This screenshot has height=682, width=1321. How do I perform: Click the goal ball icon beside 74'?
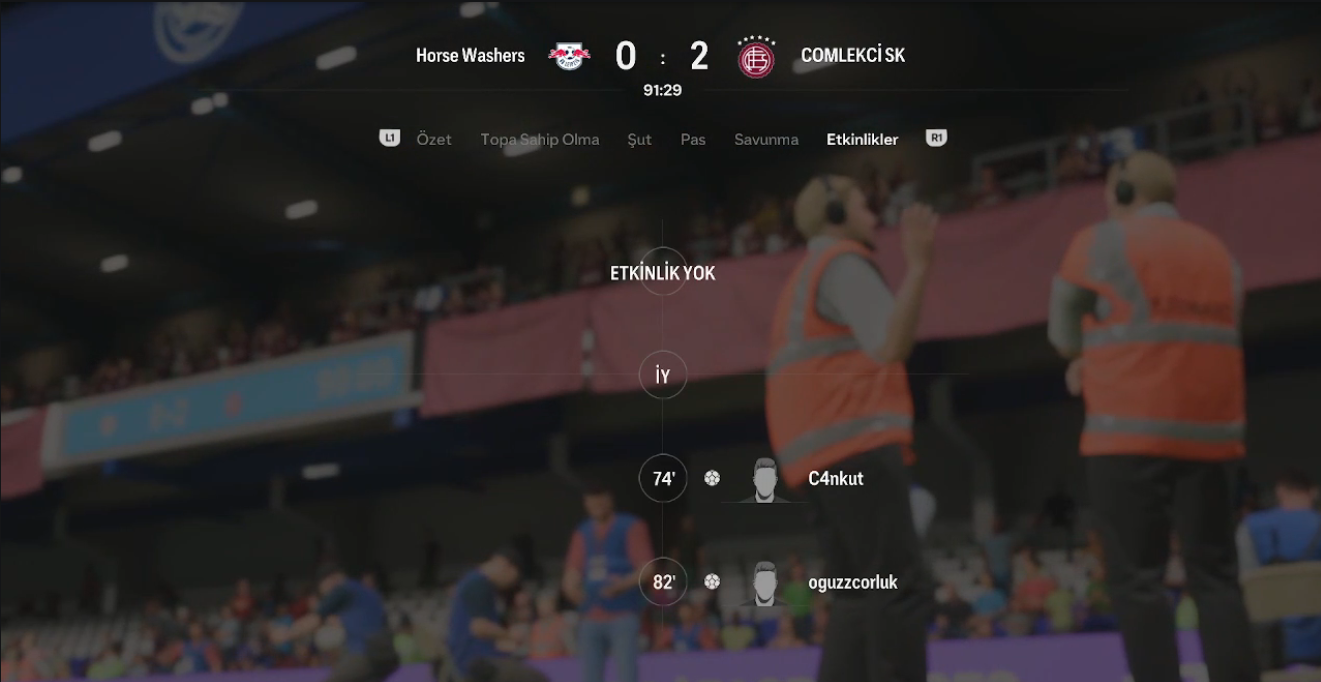(712, 478)
